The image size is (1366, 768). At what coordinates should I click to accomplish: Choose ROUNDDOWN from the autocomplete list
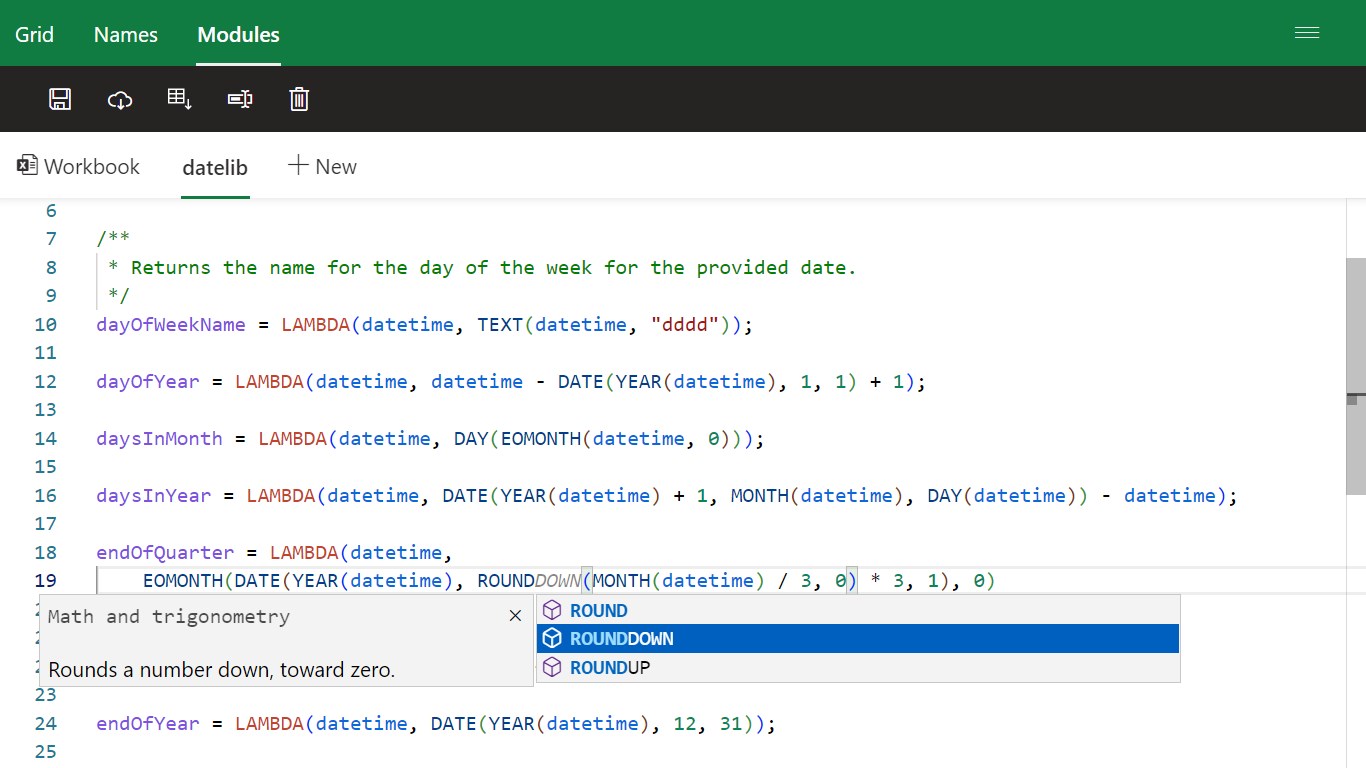tap(622, 639)
